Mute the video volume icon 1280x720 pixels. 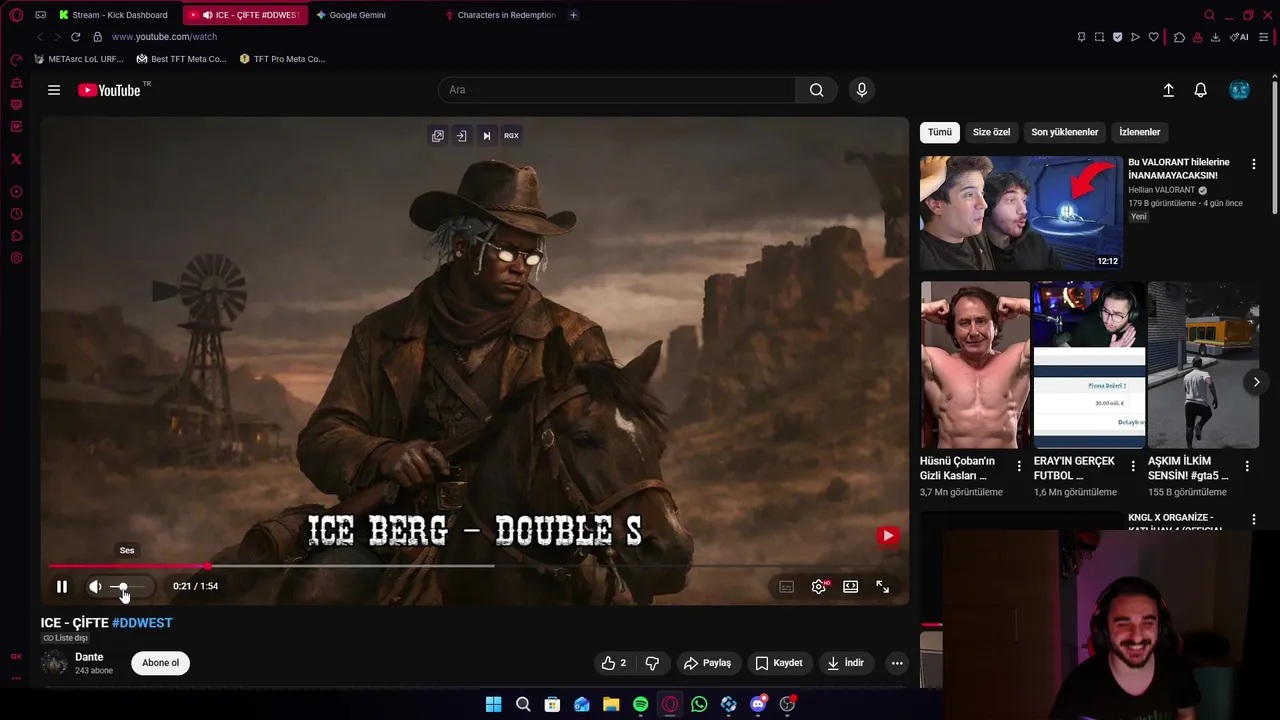[95, 587]
